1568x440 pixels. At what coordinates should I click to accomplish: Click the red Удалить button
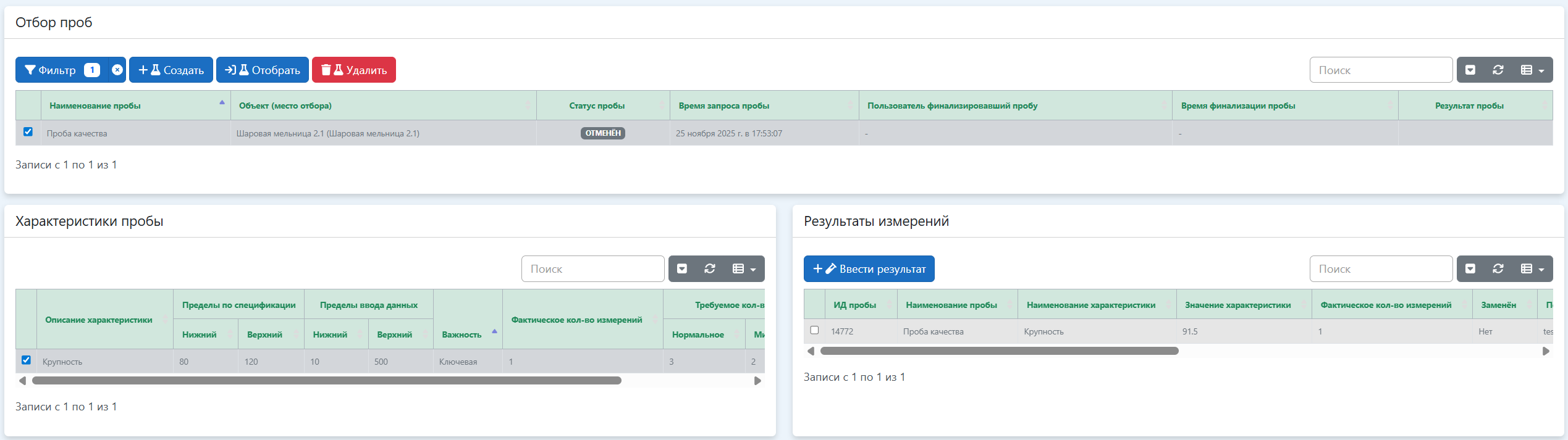click(x=354, y=70)
